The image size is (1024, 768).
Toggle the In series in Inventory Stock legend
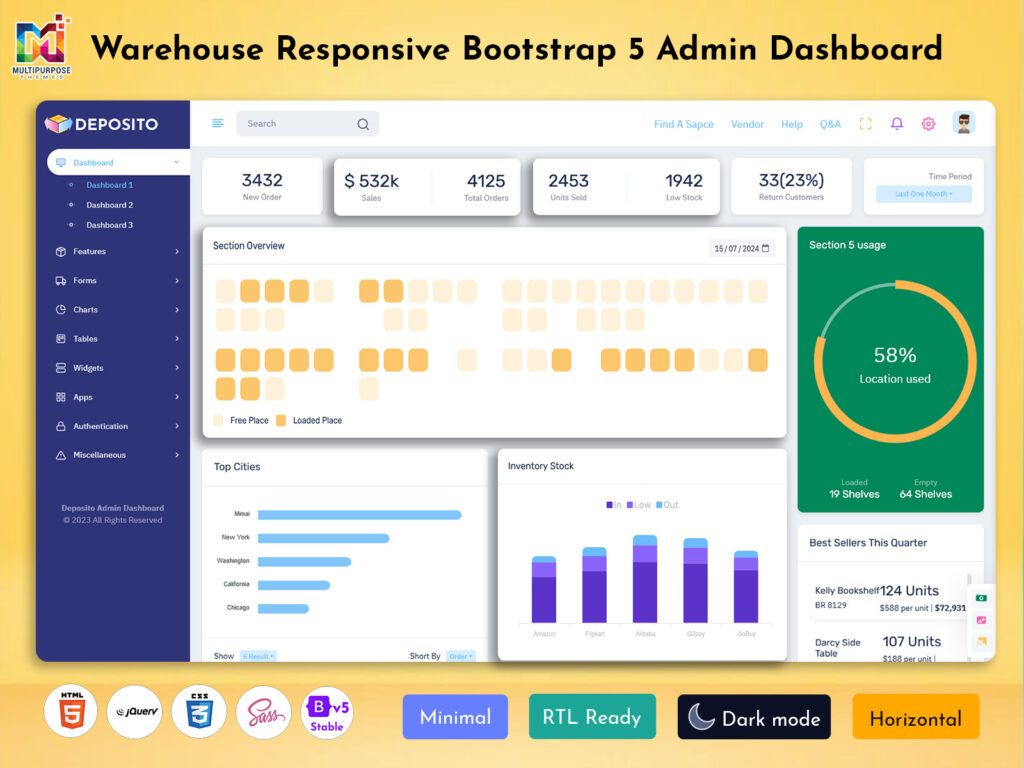point(613,505)
